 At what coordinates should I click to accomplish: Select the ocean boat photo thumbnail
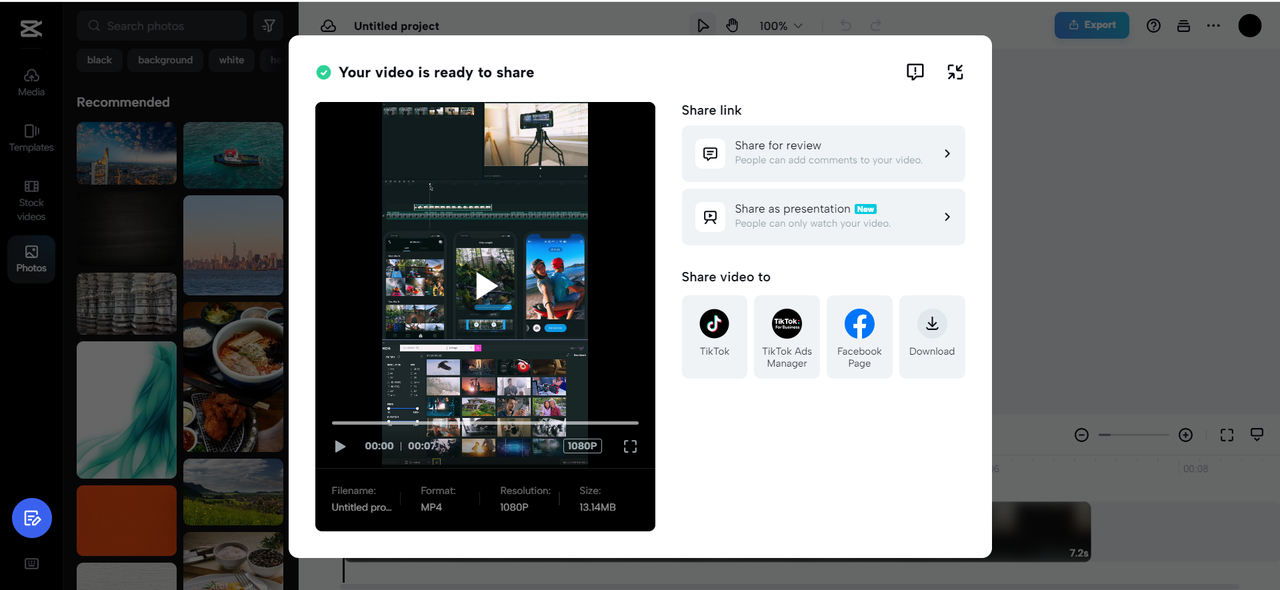[233, 155]
